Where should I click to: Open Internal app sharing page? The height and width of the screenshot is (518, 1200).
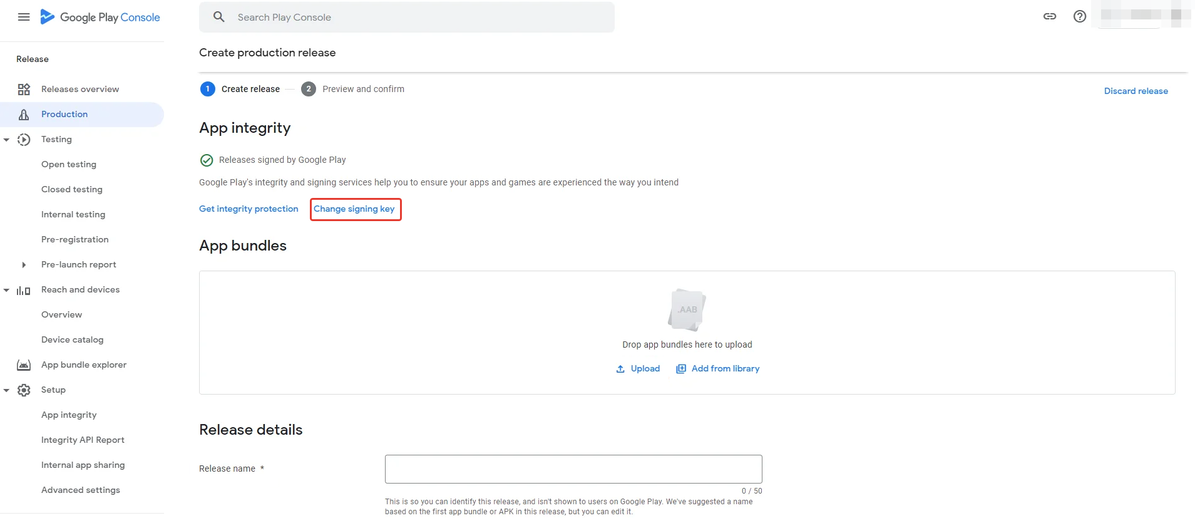(x=83, y=464)
